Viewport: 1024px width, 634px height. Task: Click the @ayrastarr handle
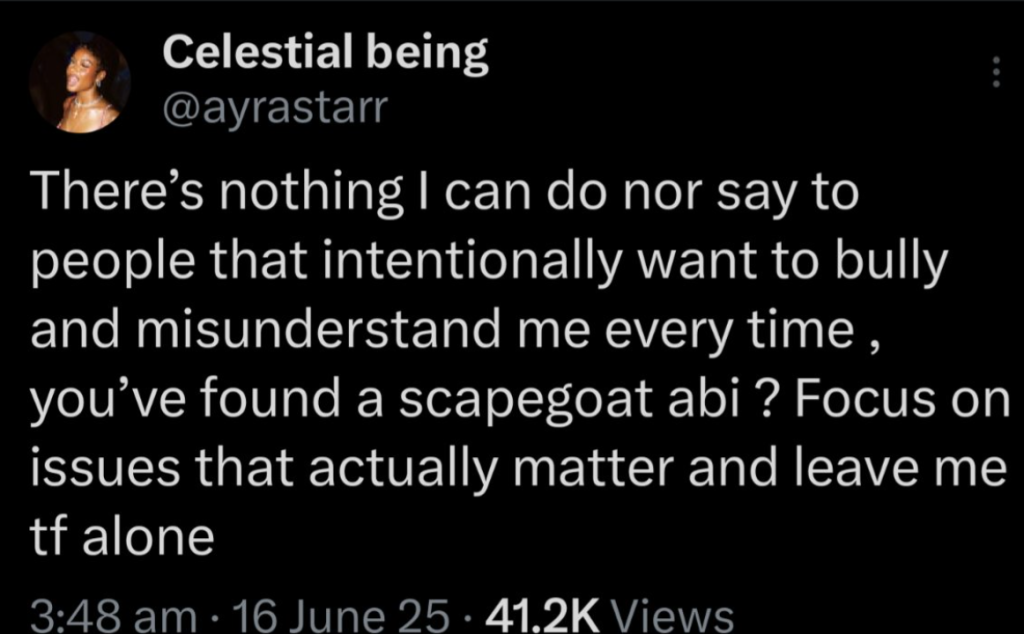270,106
